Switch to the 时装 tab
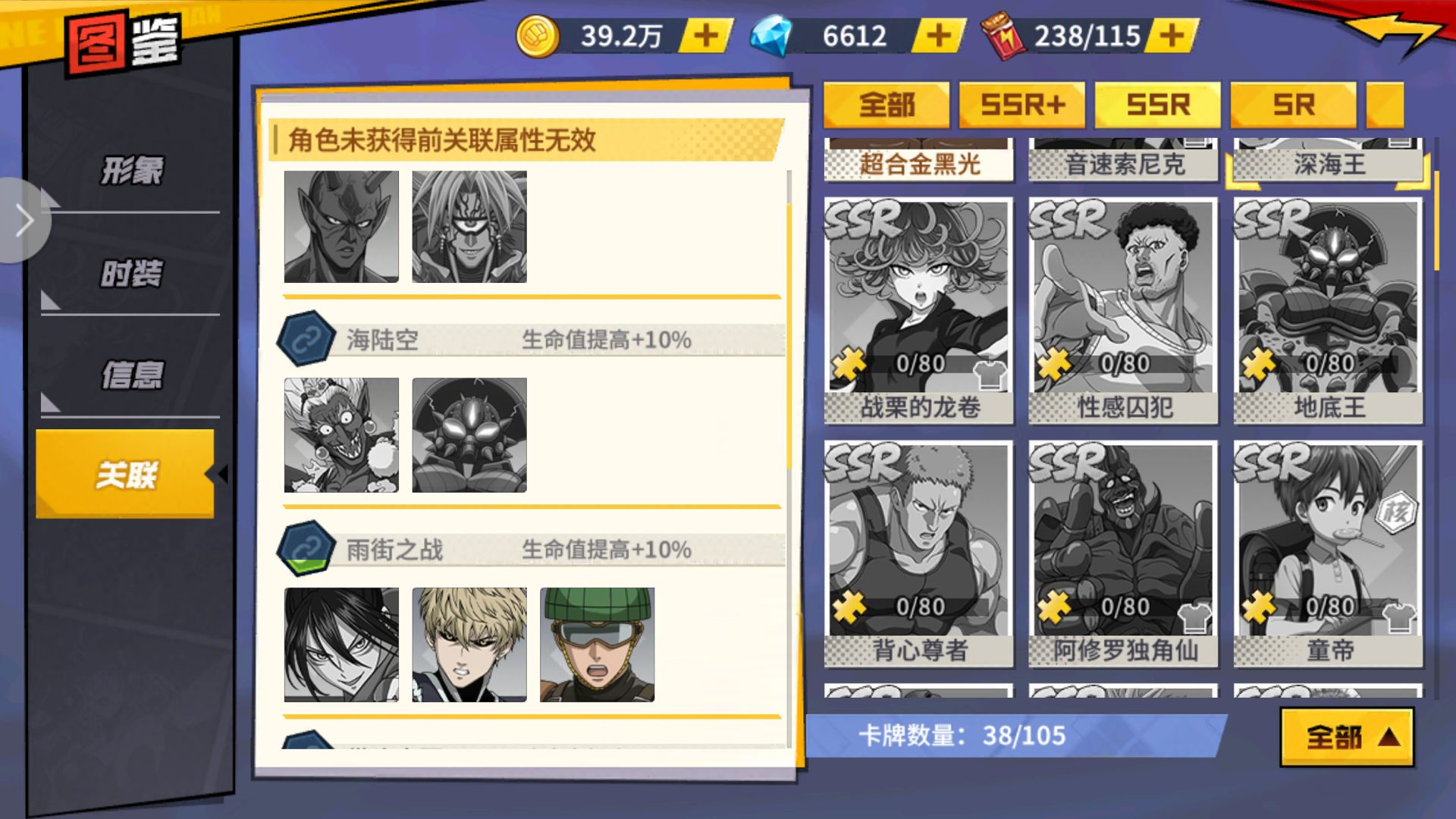Screen dimensions: 1456x819 pos(130,273)
